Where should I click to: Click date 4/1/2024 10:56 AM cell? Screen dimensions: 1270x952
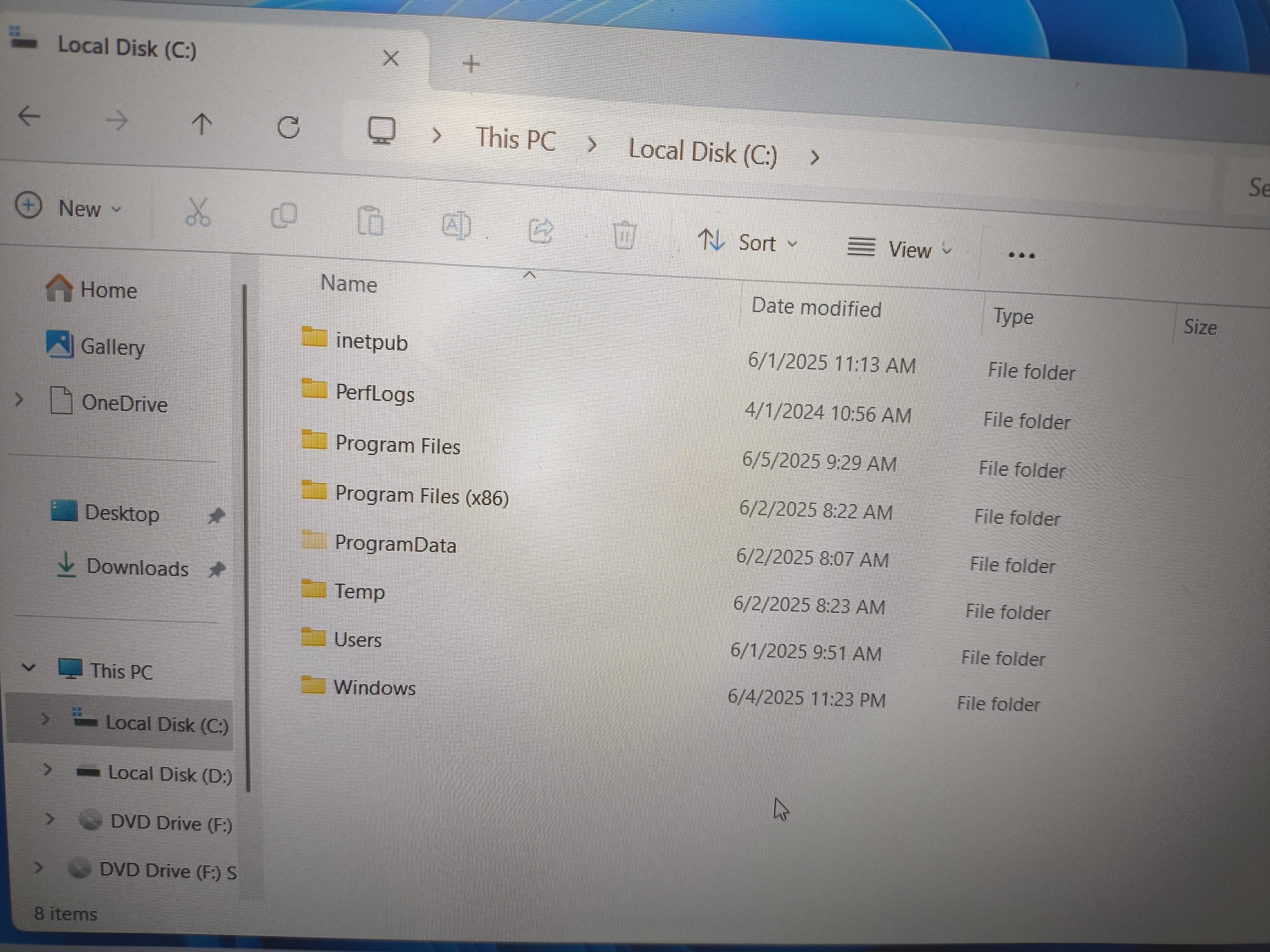point(828,413)
